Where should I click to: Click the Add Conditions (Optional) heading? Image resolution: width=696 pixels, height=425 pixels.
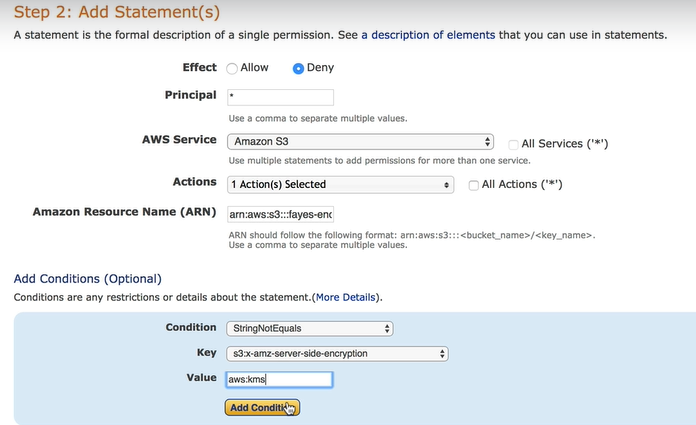click(87, 278)
